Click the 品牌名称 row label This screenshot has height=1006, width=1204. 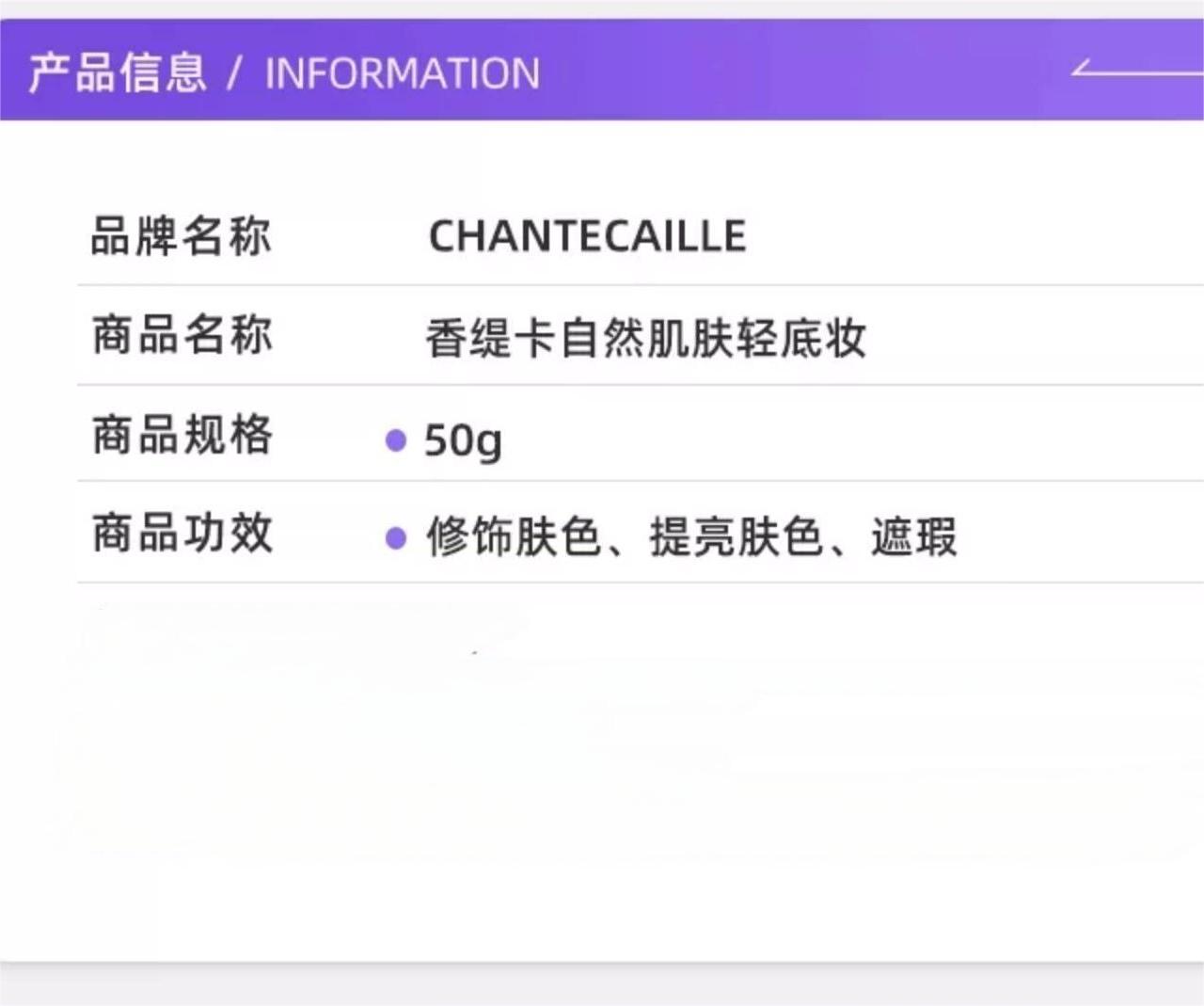click(181, 236)
